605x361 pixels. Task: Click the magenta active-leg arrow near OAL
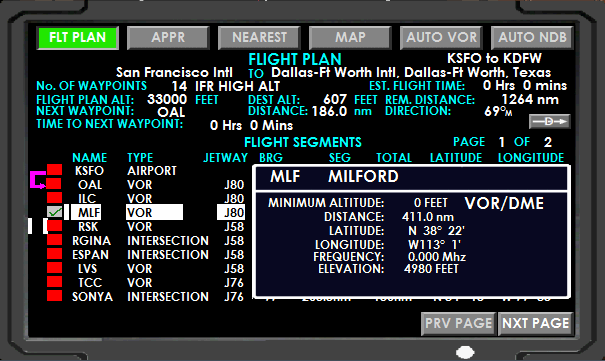point(38,180)
